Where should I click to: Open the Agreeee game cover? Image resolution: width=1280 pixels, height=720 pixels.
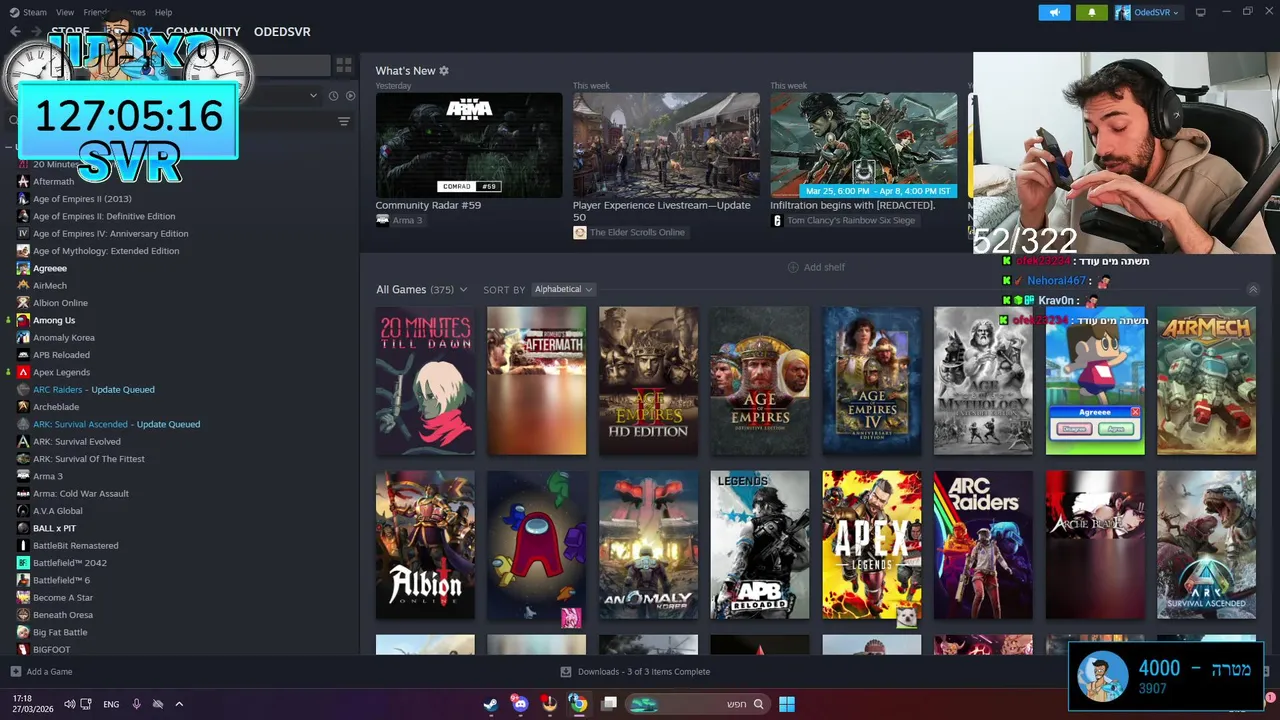point(1095,381)
